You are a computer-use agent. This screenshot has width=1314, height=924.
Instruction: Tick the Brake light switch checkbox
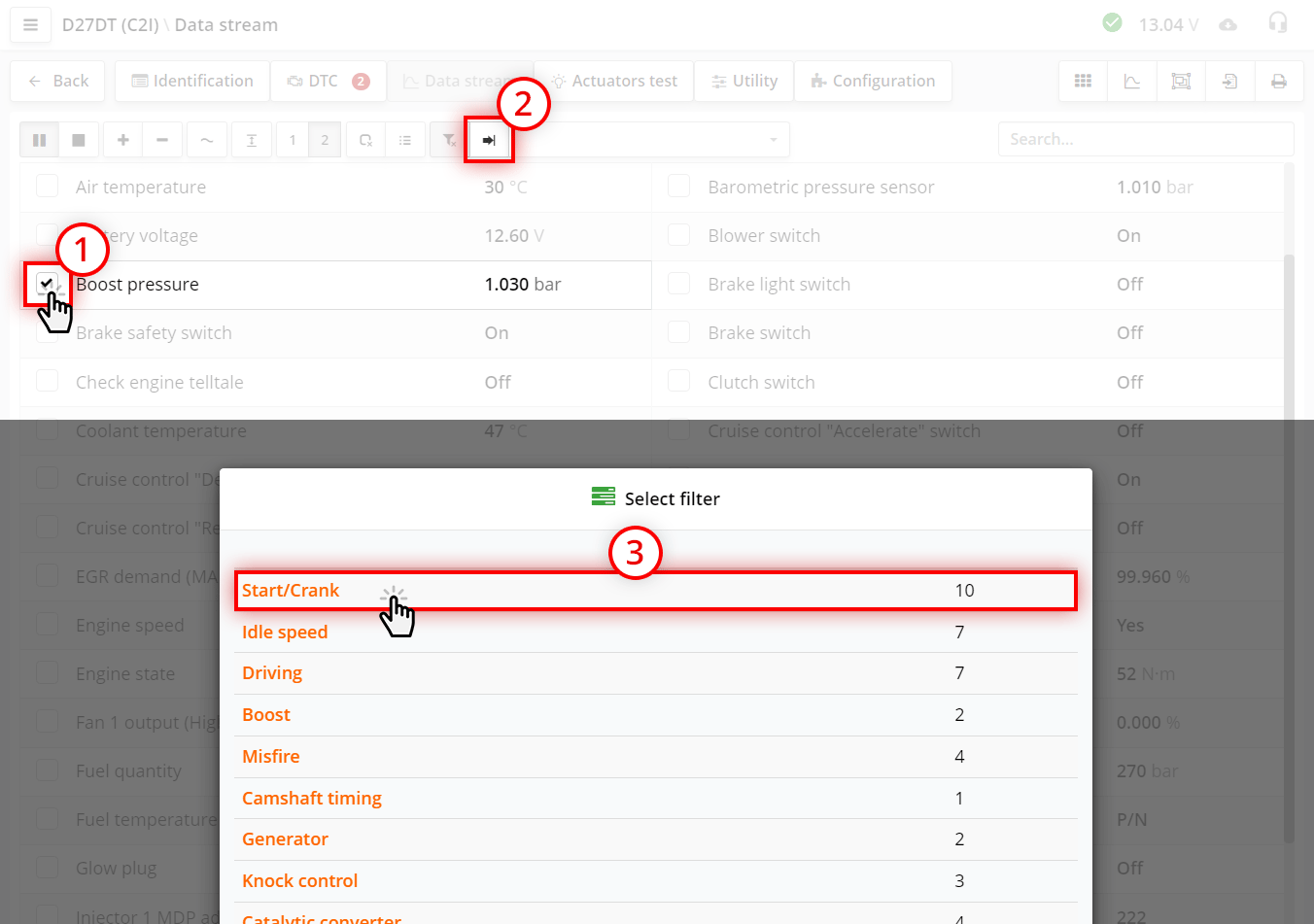coord(678,284)
